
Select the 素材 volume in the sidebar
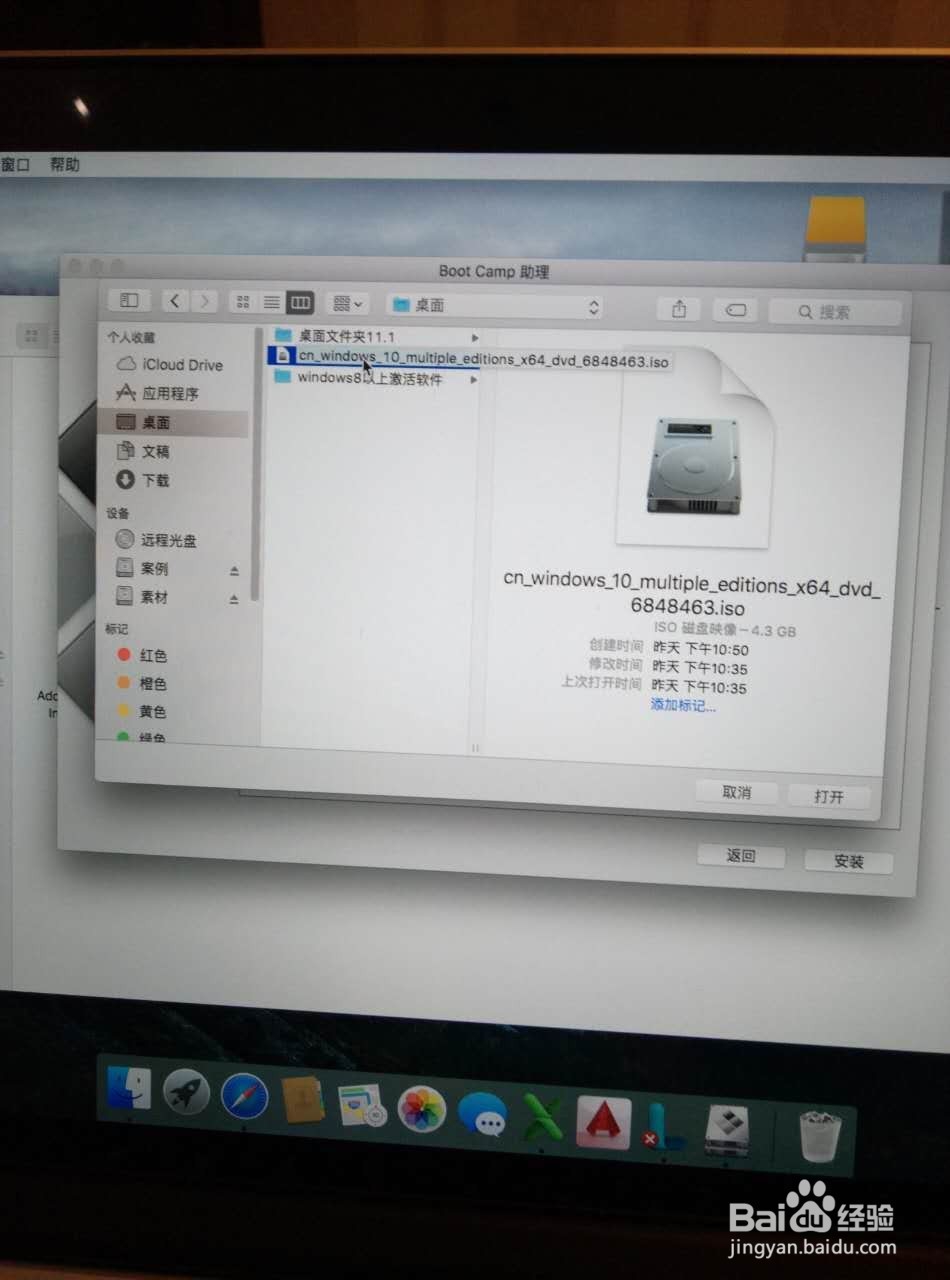click(x=142, y=597)
